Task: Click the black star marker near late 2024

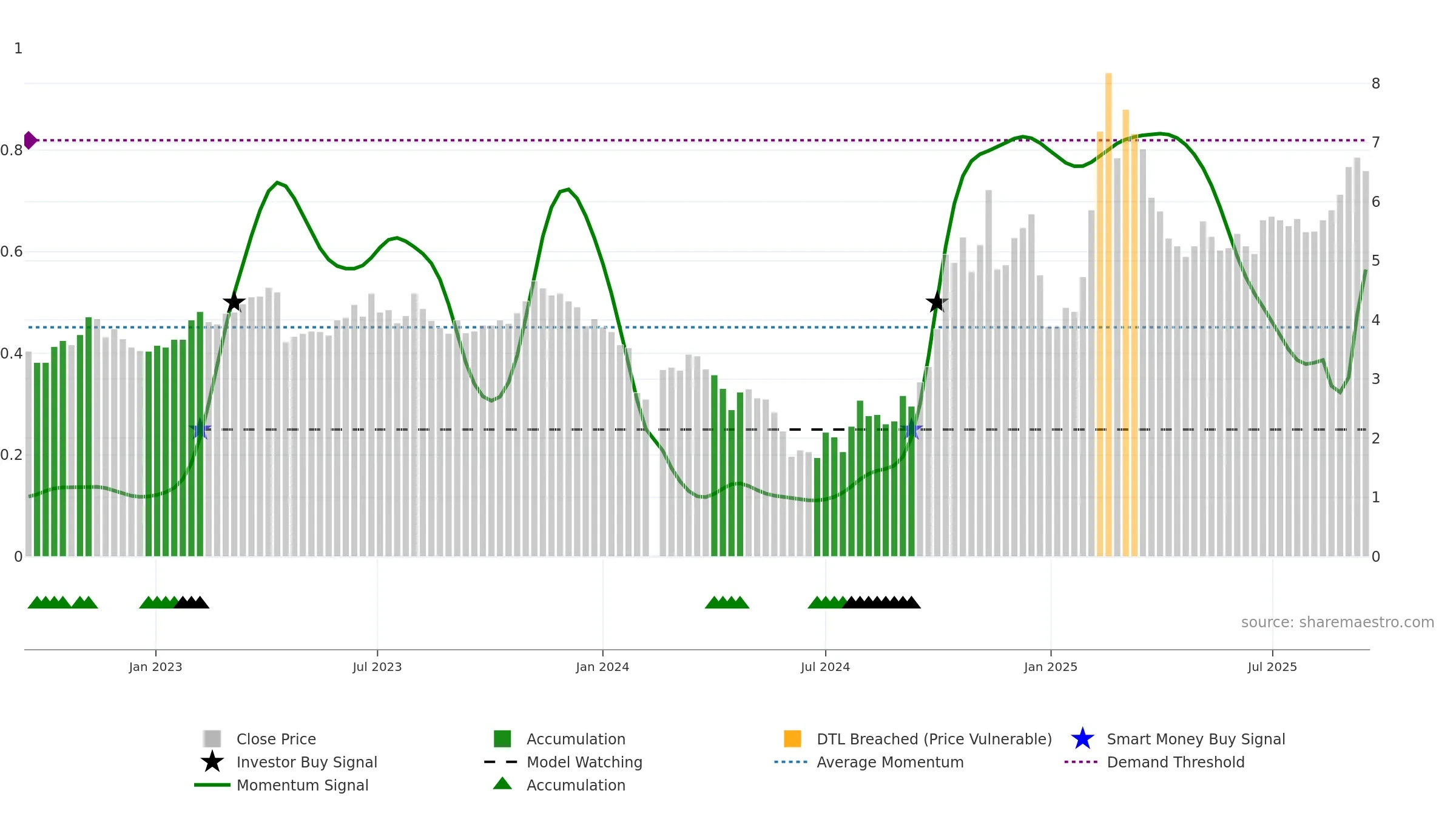Action: pyautogui.click(x=937, y=302)
